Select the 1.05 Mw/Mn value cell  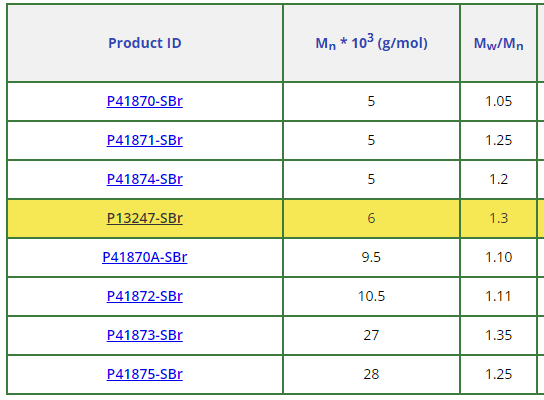[499, 101]
